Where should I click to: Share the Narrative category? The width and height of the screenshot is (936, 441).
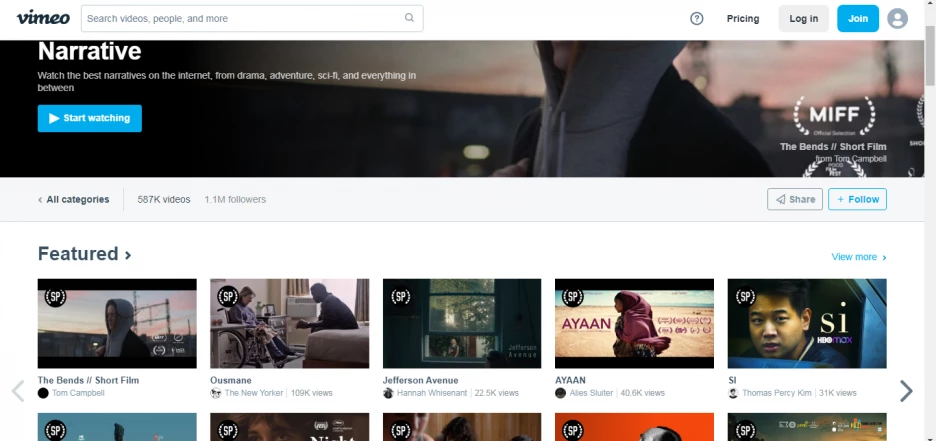(794, 199)
